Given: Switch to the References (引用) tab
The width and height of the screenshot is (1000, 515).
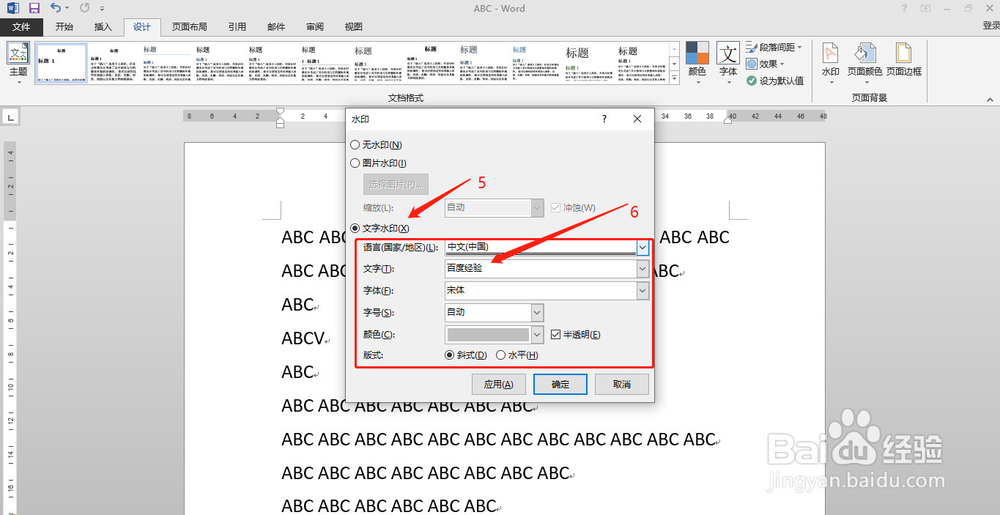Looking at the screenshot, I should [237, 27].
